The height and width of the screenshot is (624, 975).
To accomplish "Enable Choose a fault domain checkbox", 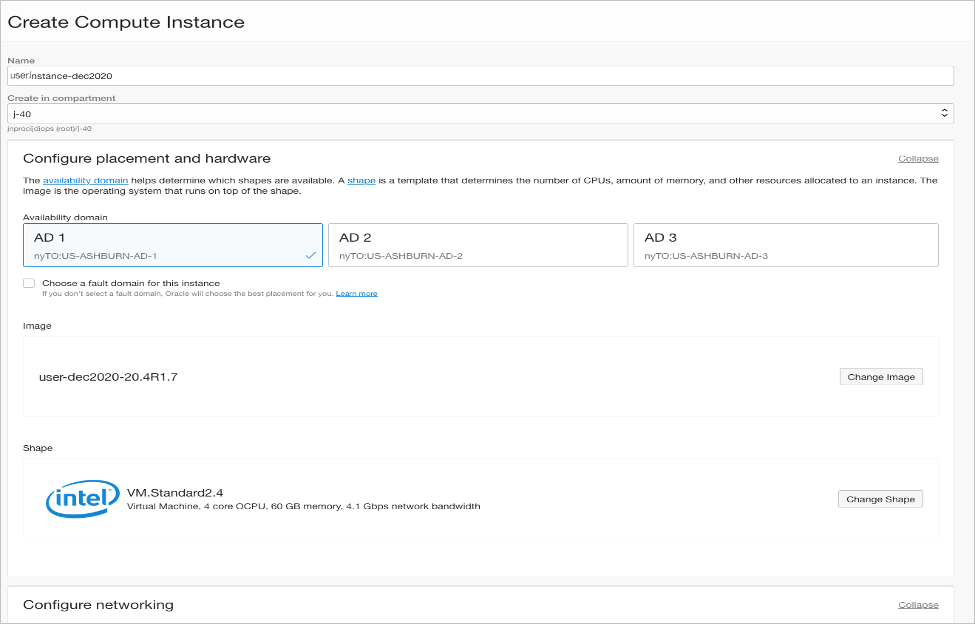I will click(29, 283).
